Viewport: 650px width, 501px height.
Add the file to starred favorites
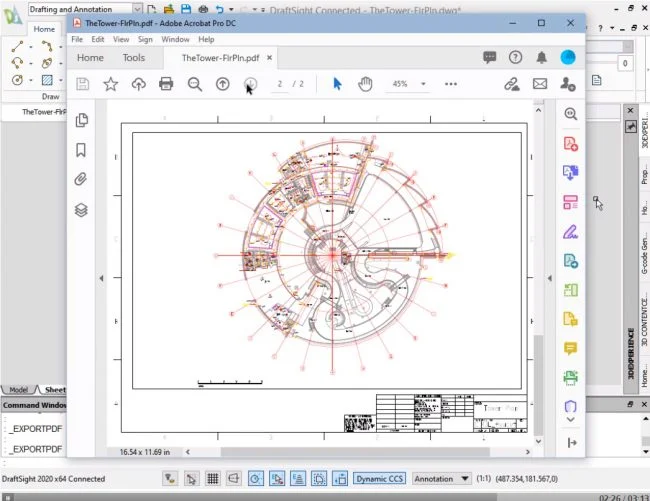pos(110,84)
